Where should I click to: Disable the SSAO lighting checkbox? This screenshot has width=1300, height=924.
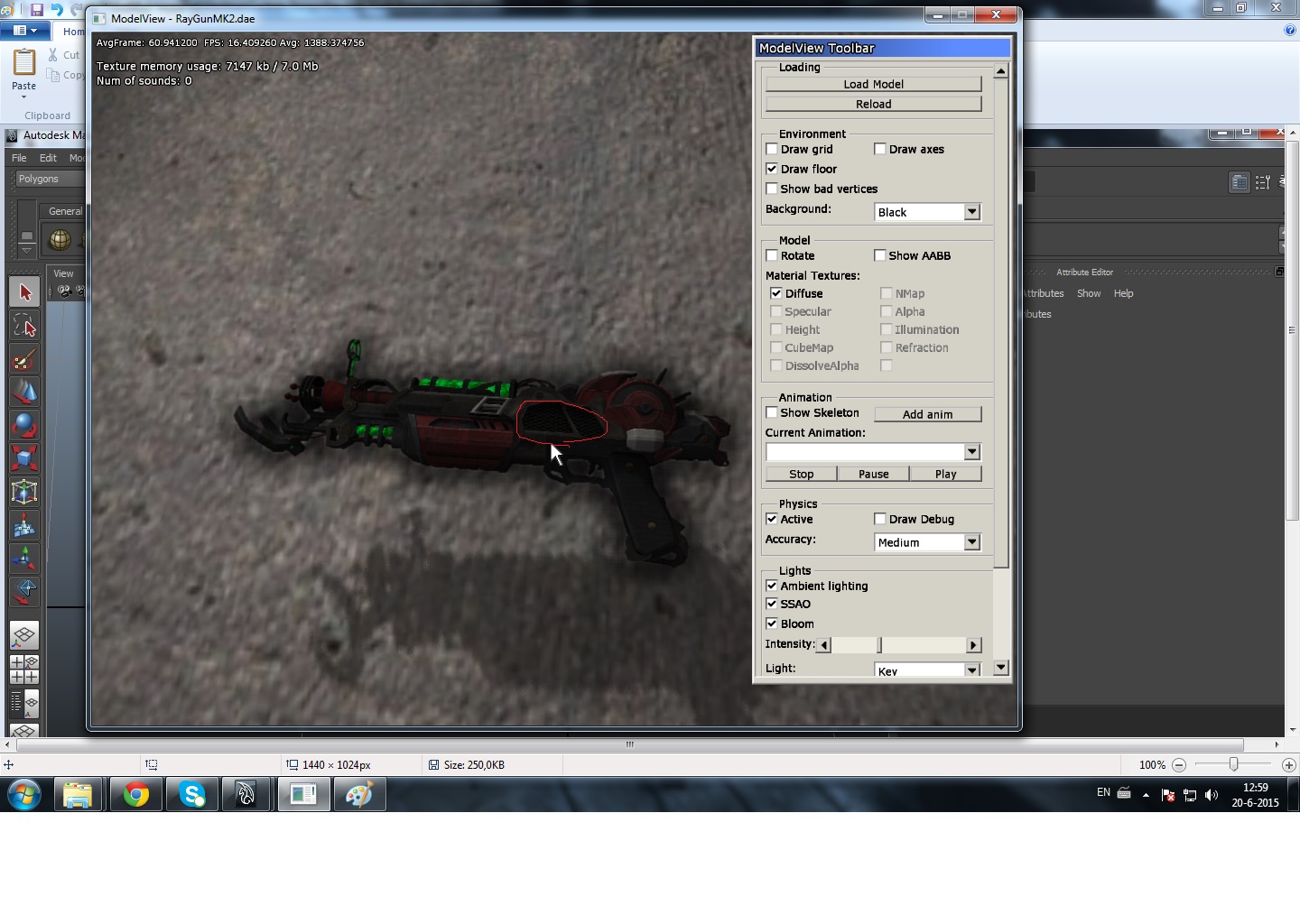(x=772, y=604)
